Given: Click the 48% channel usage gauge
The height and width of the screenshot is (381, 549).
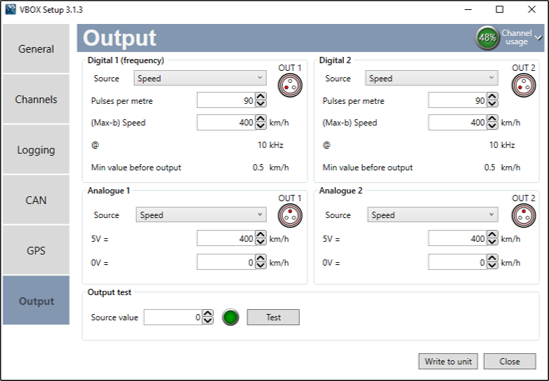Looking at the screenshot, I should tap(487, 37).
